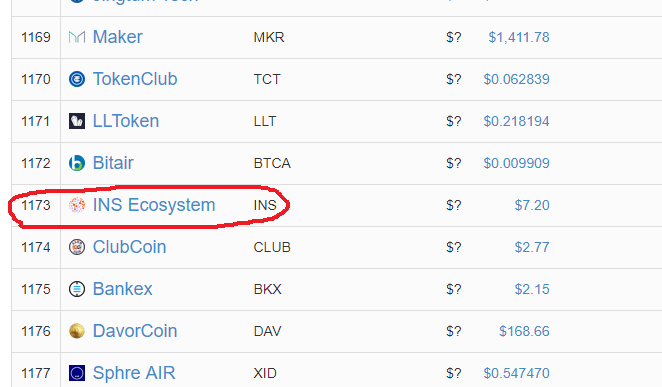Click the Sphre AIR navy square icon
The height and width of the screenshot is (387, 662).
click(x=77, y=373)
